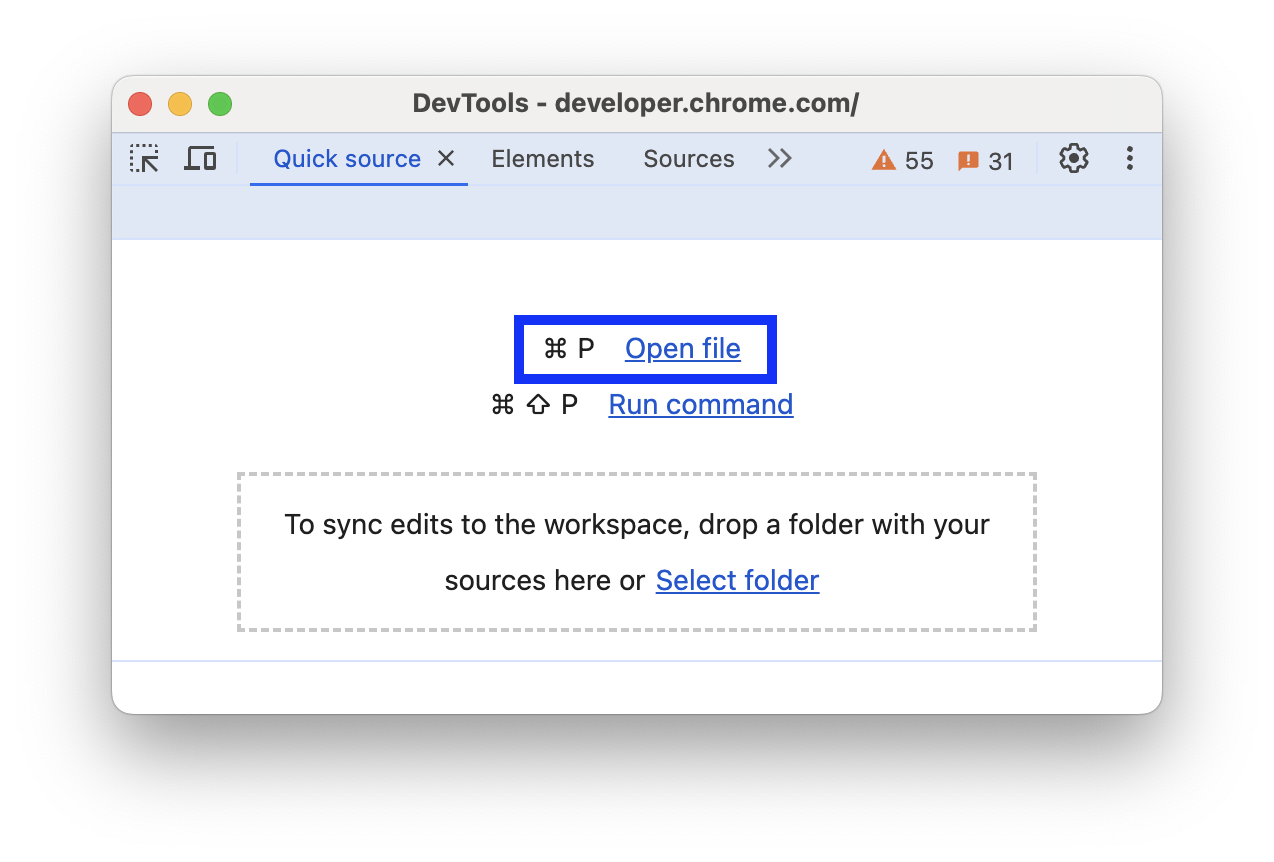The image size is (1274, 862).
Task: Open the issues badge showing 31
Action: 985,160
